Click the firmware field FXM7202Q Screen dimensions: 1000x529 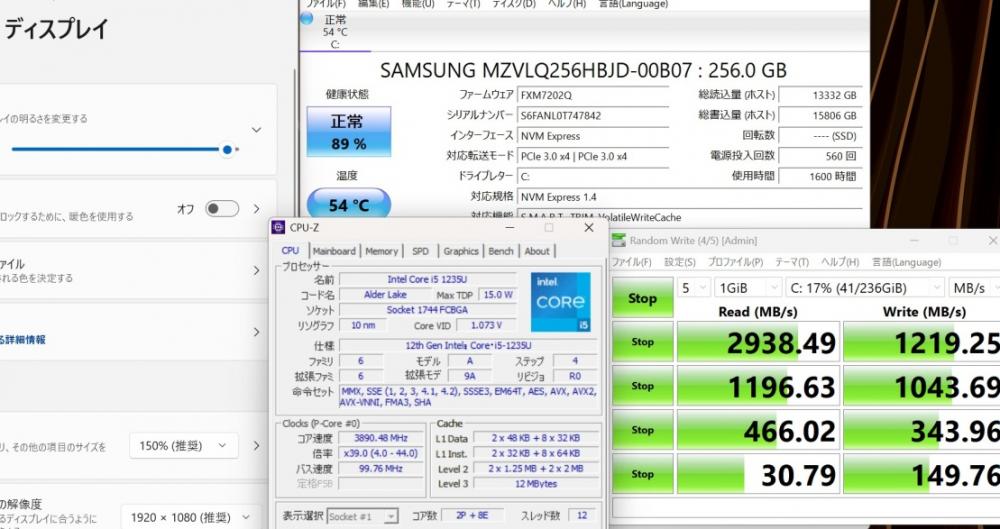[592, 96]
